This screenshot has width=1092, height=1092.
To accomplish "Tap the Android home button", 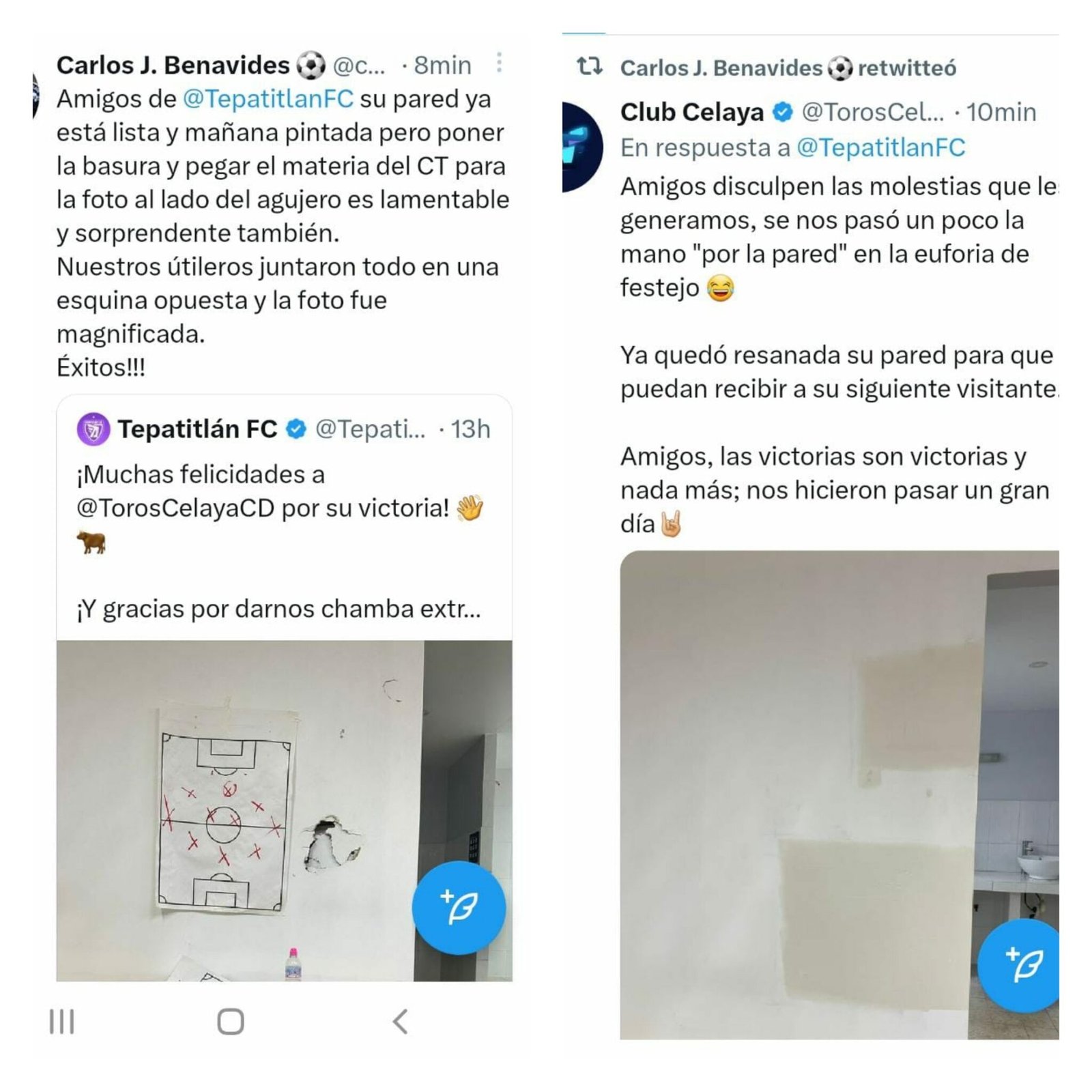I will point(230,1022).
